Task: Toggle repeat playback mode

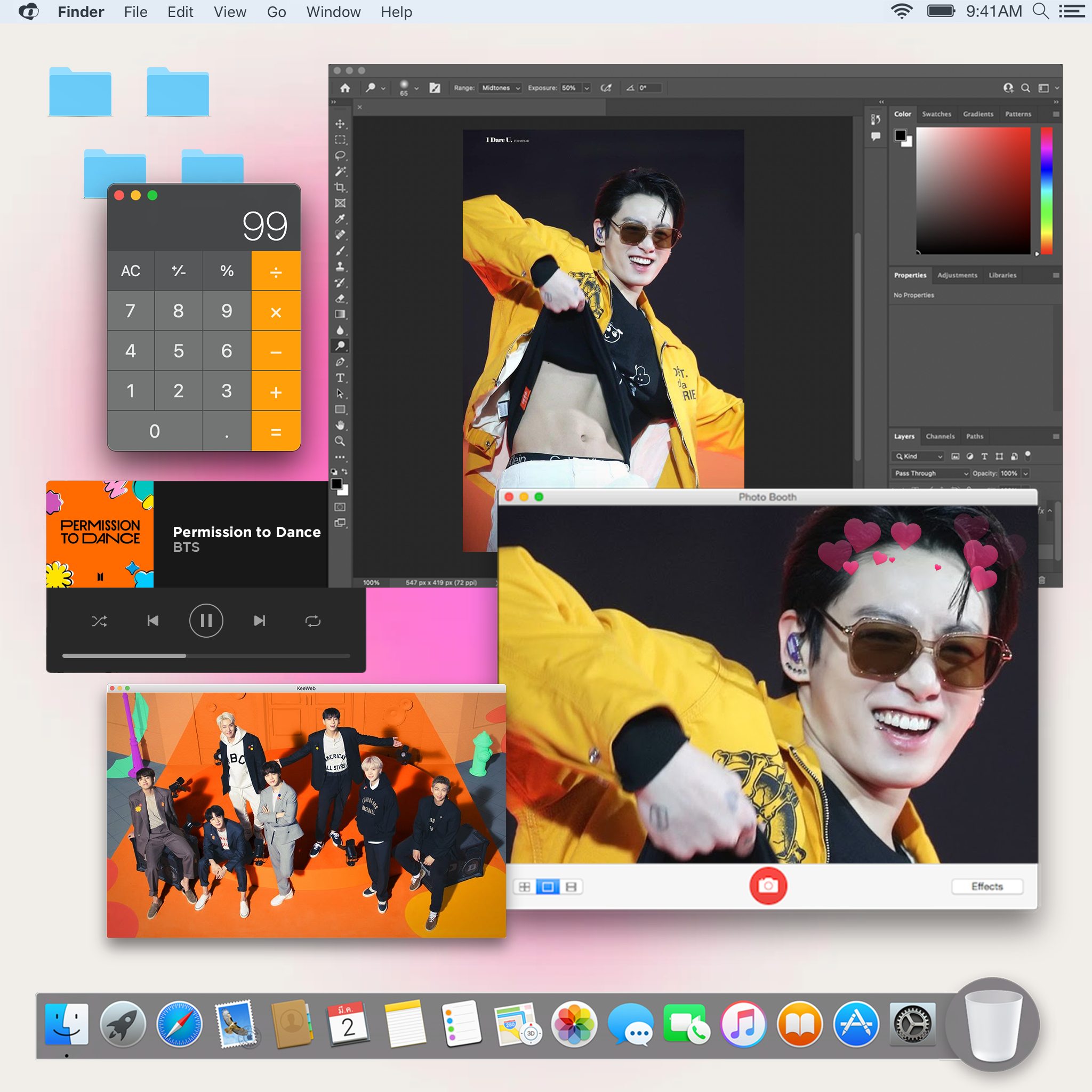Action: coord(312,620)
